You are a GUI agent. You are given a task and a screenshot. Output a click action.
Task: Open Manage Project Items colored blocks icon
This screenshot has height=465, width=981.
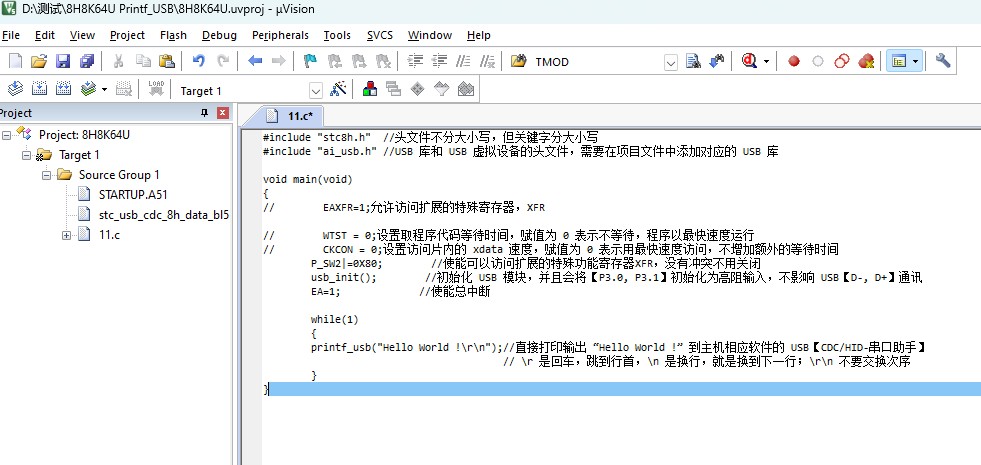[370, 89]
